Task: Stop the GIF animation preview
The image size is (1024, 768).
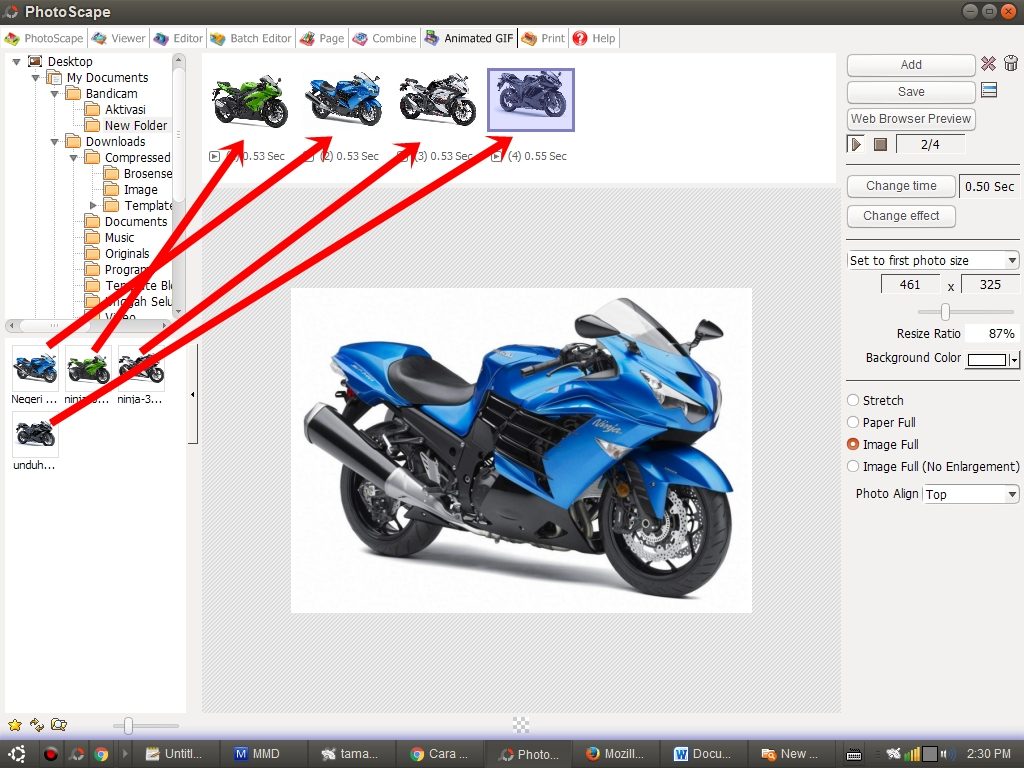Action: (x=880, y=144)
